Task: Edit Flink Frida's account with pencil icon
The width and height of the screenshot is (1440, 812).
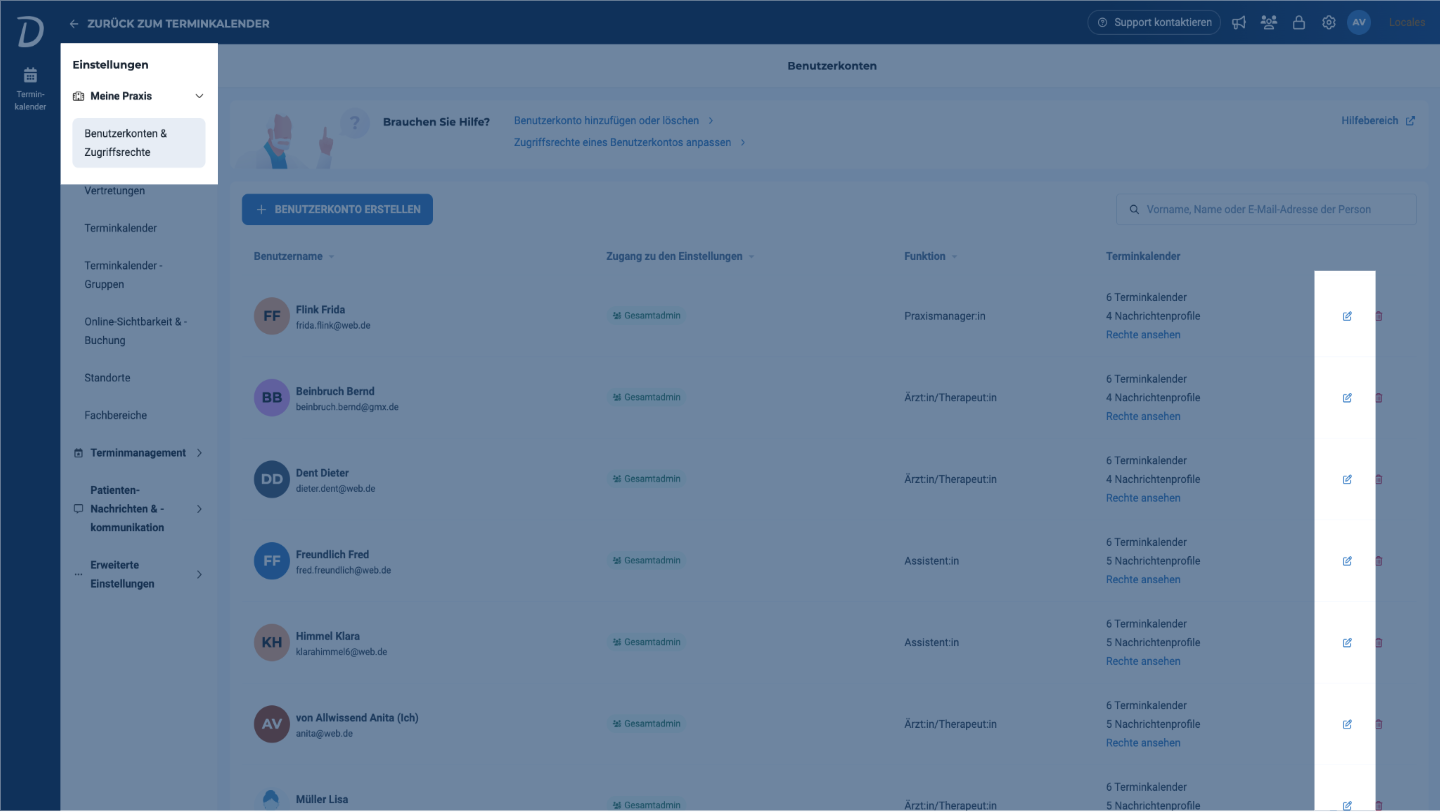Action: click(x=1347, y=316)
